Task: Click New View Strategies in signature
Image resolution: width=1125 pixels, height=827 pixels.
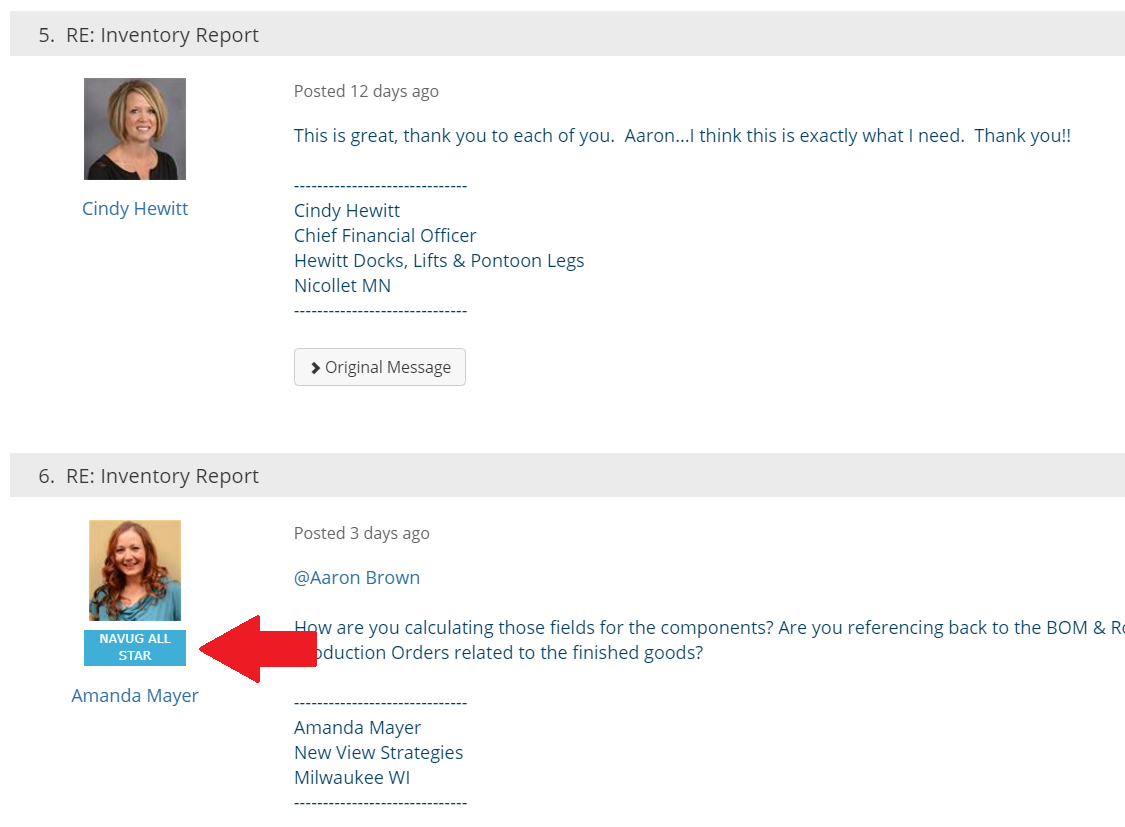Action: click(378, 753)
